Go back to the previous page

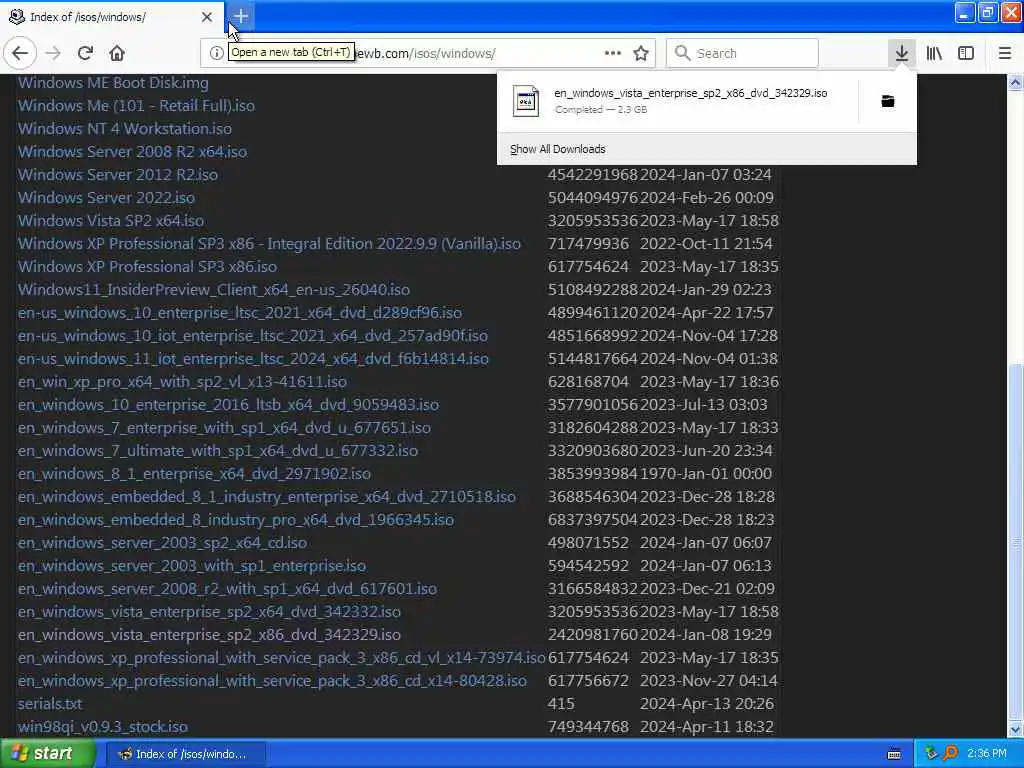pos(20,53)
